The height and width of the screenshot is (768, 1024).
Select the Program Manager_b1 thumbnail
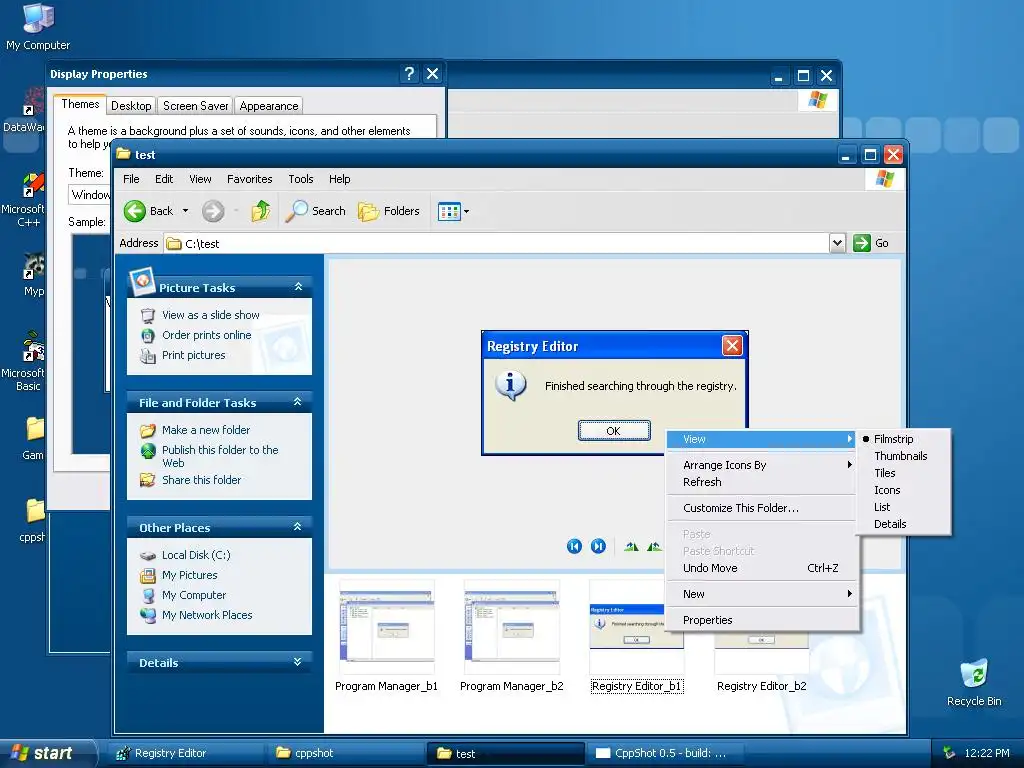(x=387, y=628)
